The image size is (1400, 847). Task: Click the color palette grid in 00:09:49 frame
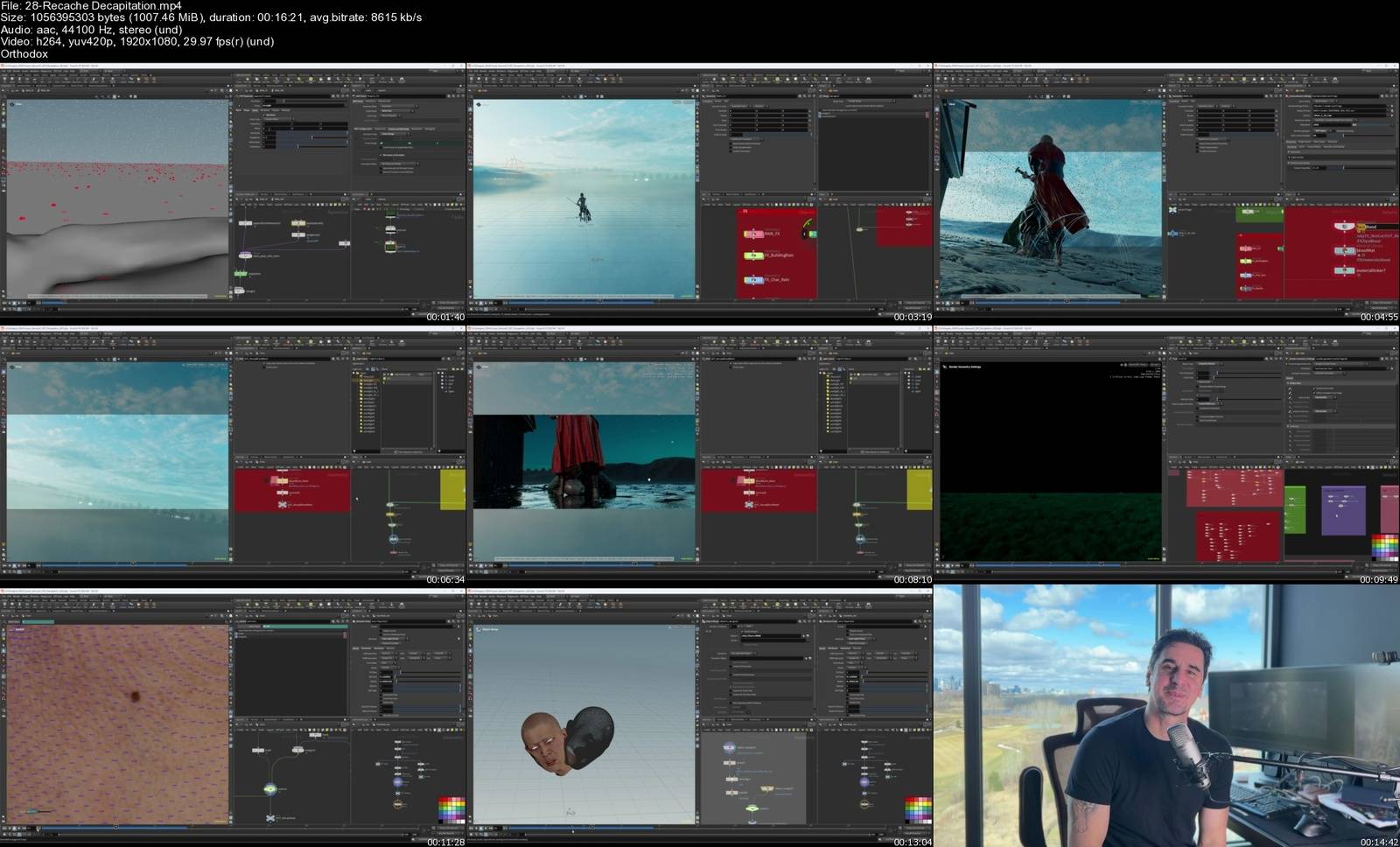pyautogui.click(x=1385, y=547)
